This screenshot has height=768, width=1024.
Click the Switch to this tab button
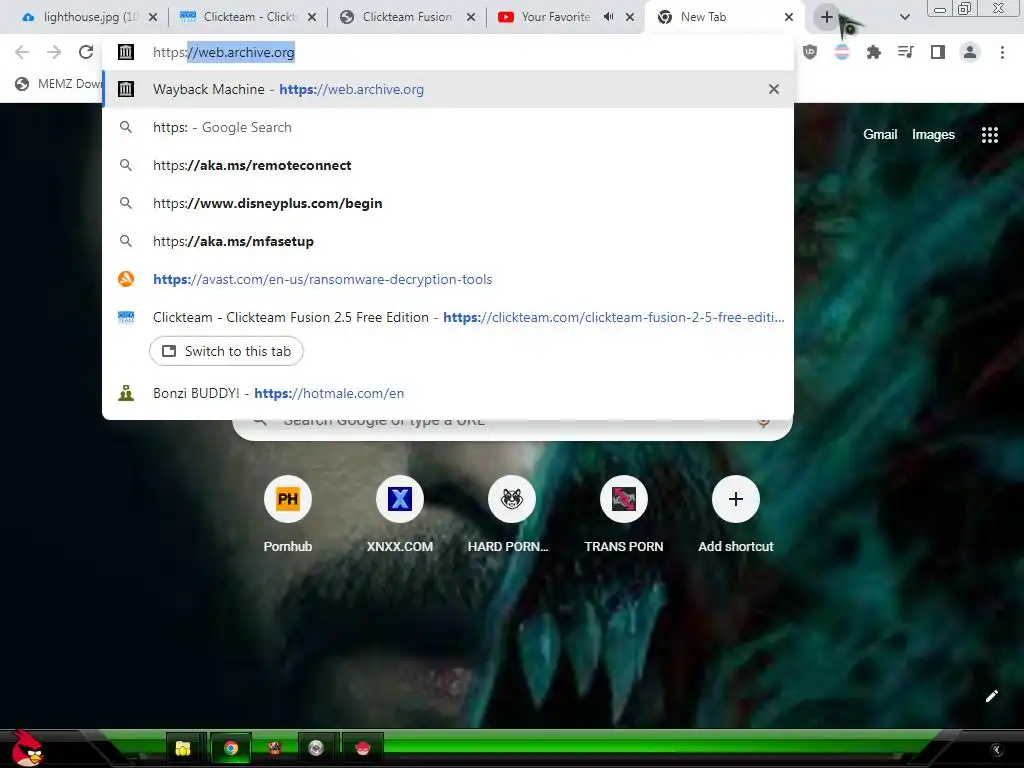(x=226, y=351)
